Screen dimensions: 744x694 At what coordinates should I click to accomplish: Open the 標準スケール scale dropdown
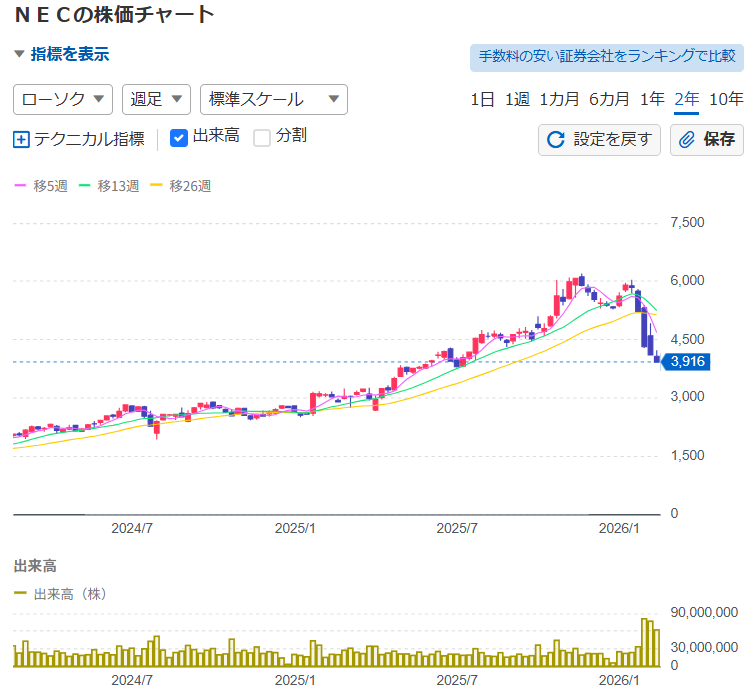tap(274, 99)
